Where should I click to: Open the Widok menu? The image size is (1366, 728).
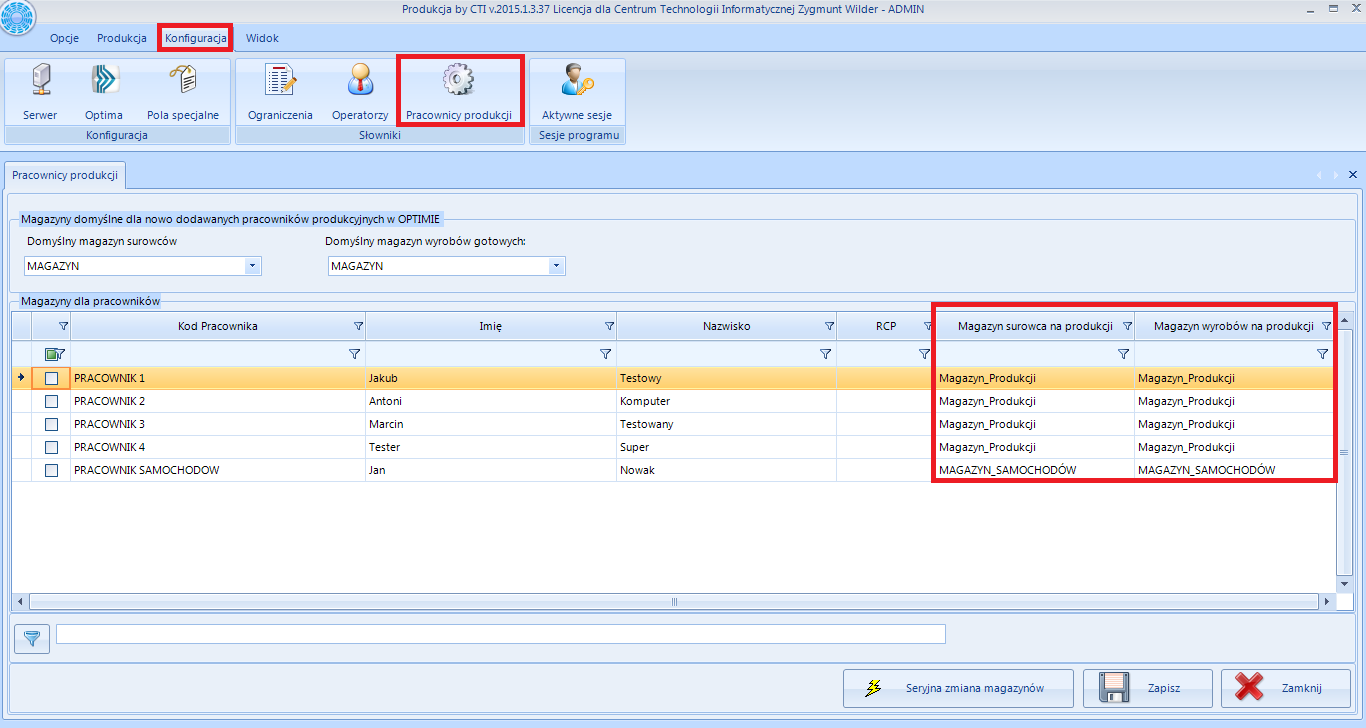tap(262, 38)
